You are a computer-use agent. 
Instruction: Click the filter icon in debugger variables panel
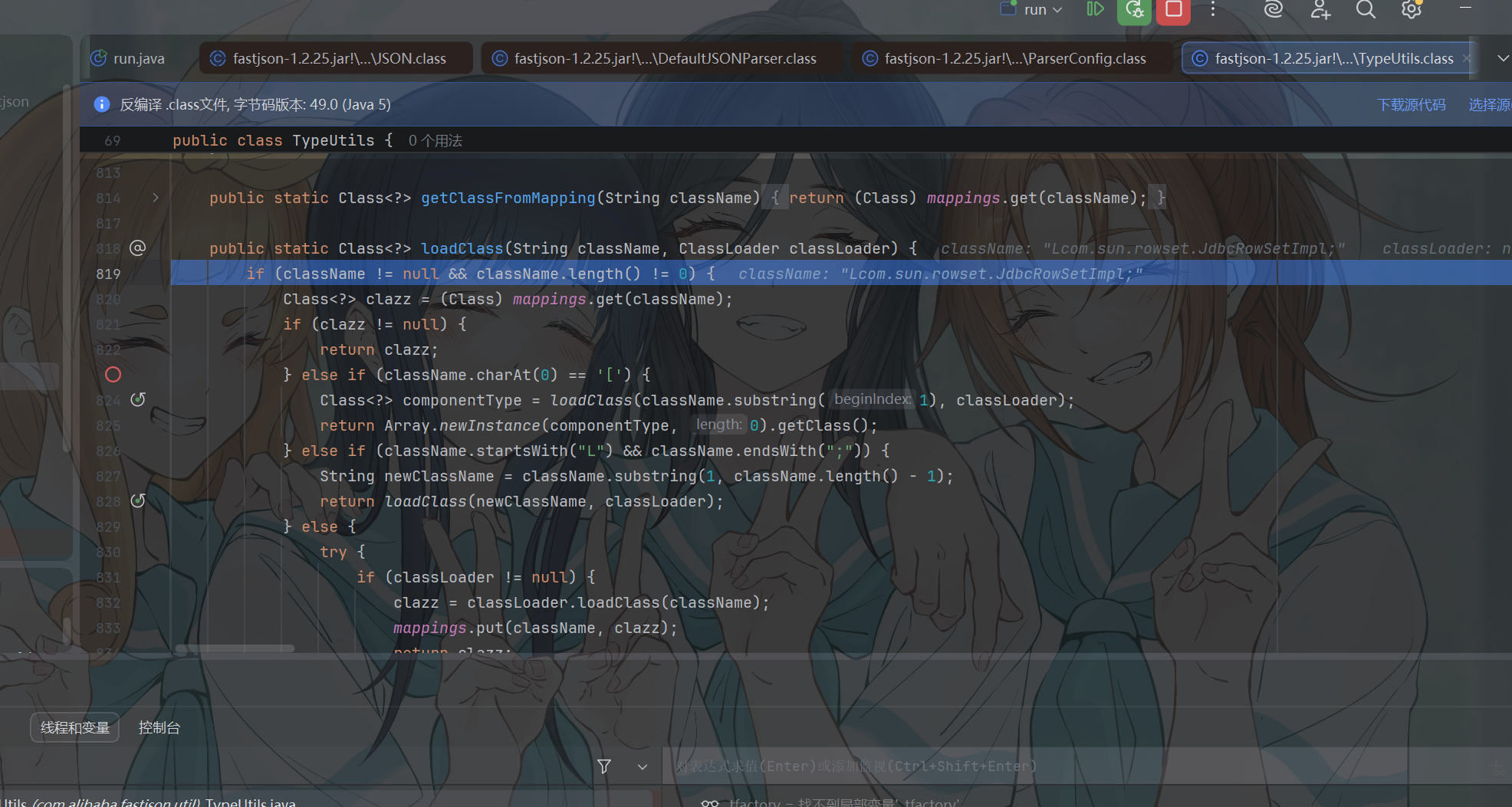604,766
